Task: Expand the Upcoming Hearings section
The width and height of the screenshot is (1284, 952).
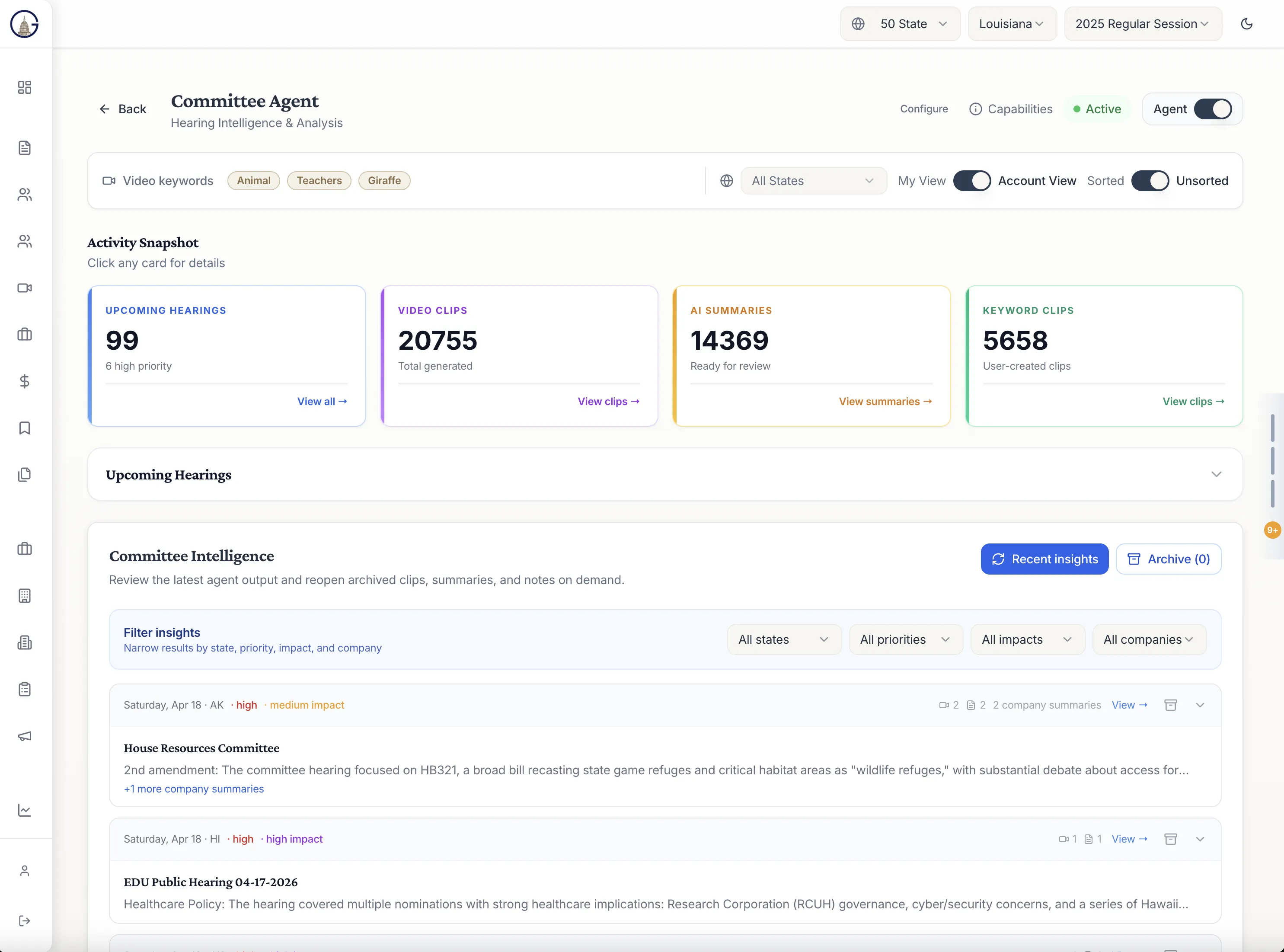Action: click(x=1216, y=474)
